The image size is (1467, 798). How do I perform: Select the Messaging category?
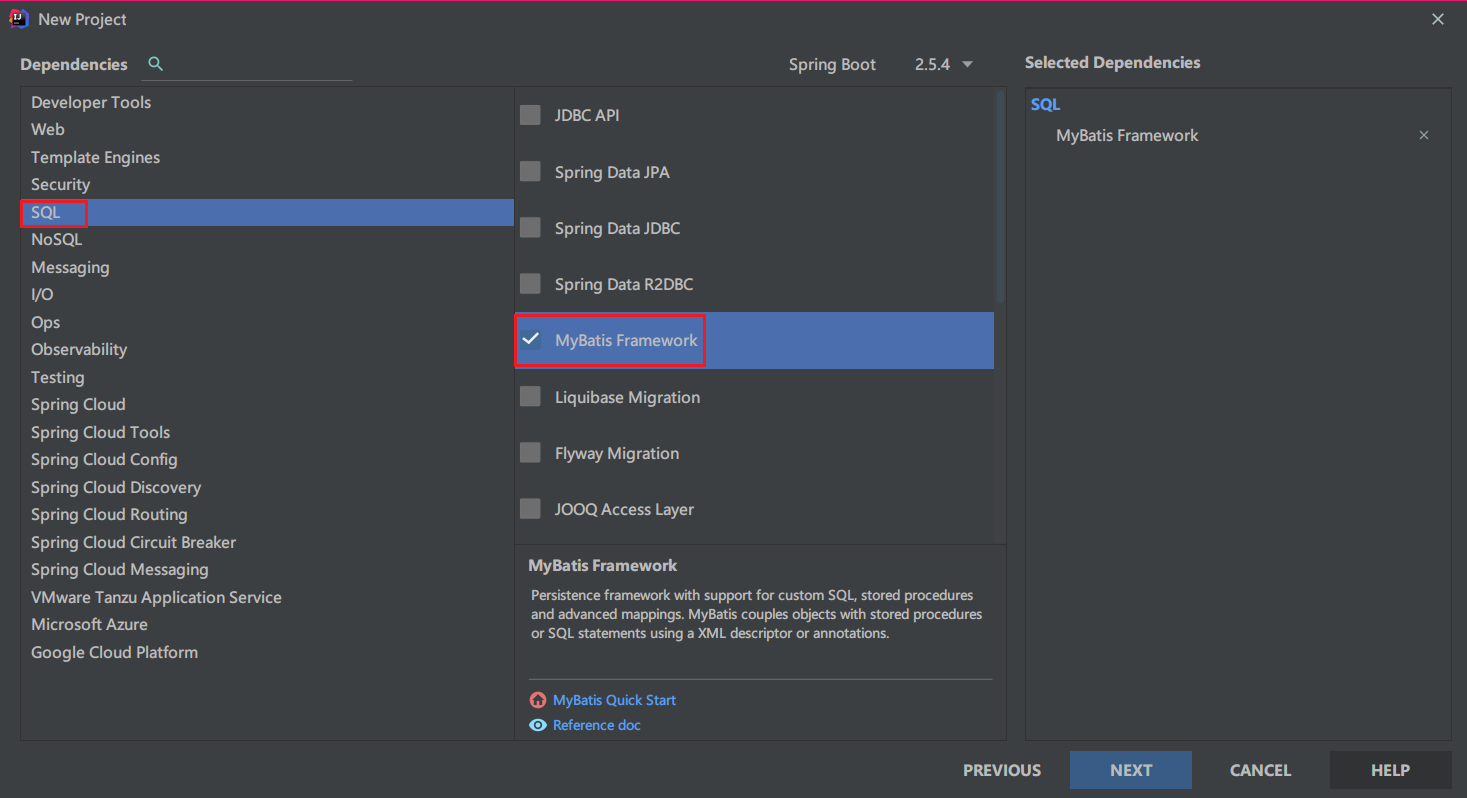pos(267,267)
